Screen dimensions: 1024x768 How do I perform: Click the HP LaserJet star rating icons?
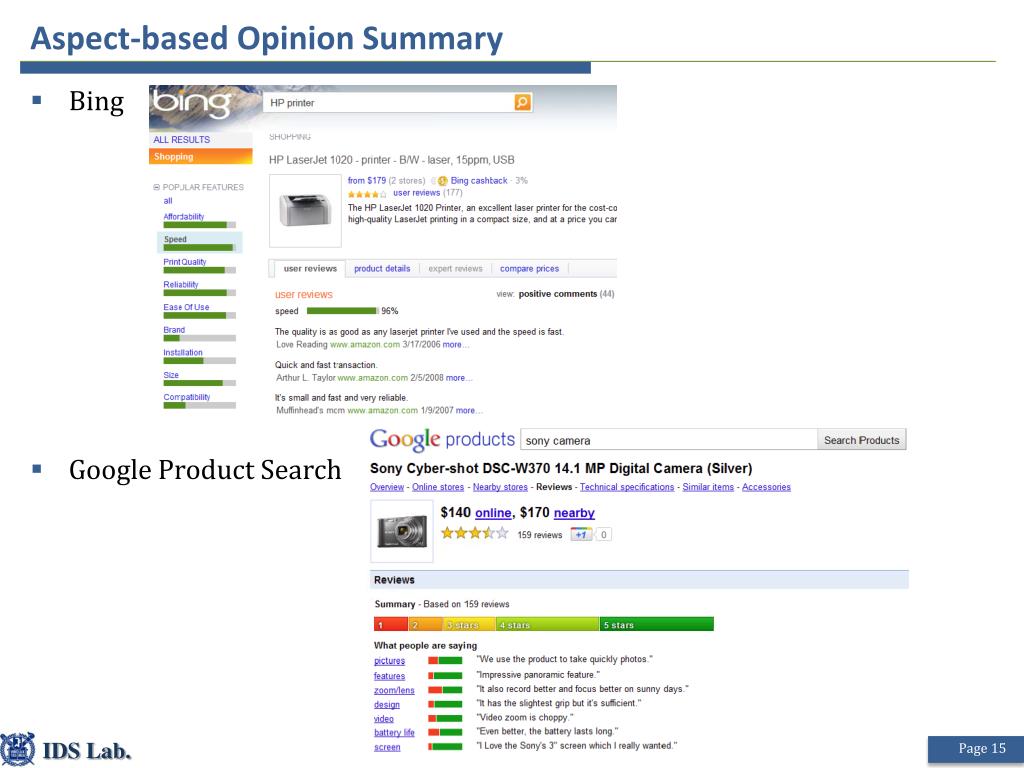click(367, 194)
